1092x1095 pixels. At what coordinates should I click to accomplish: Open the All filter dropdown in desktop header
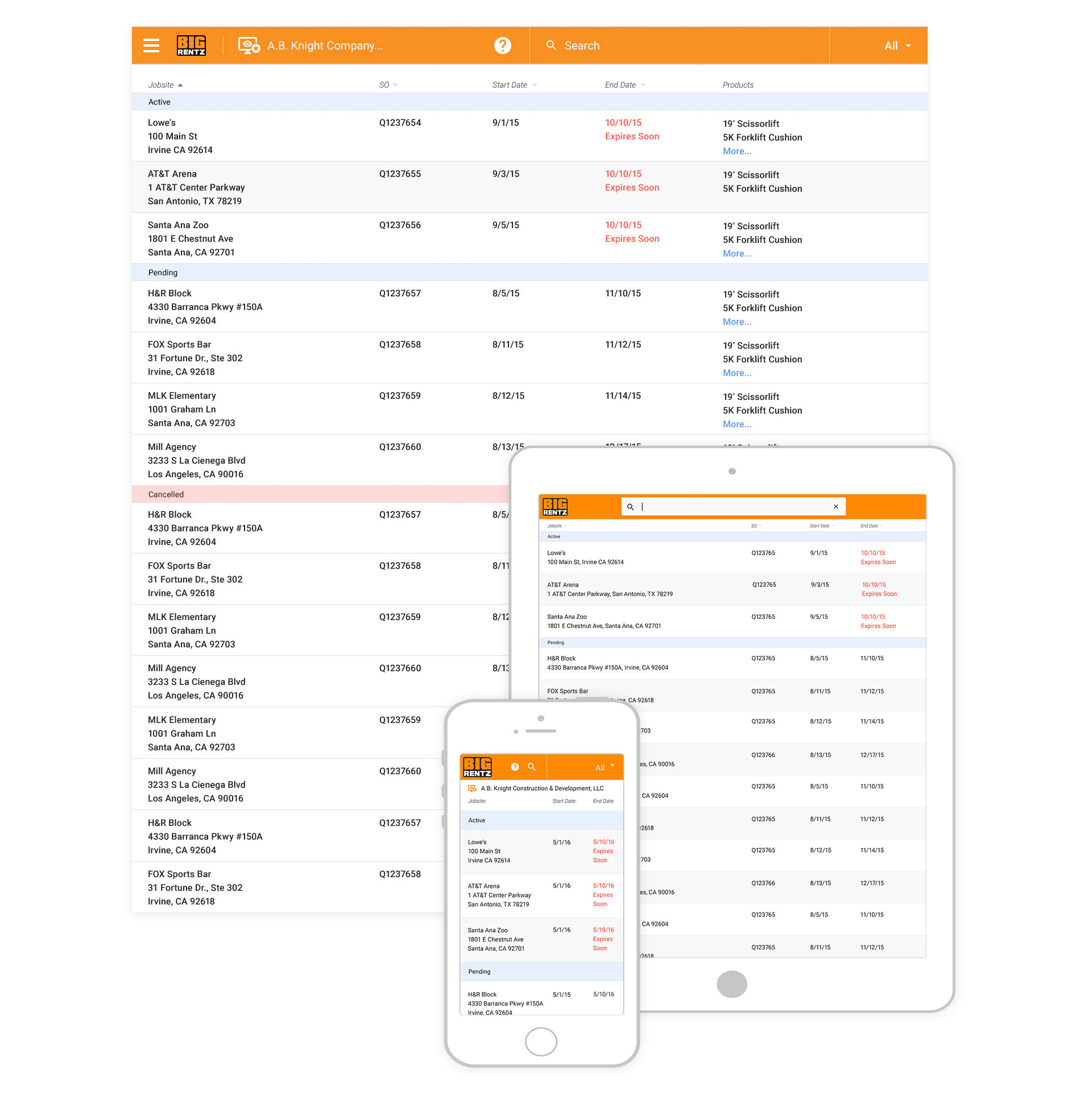click(x=897, y=46)
